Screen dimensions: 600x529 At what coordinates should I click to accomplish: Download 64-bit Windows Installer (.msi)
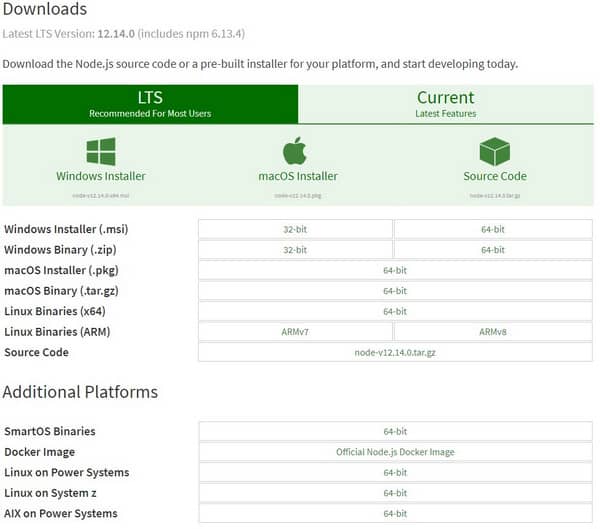pos(493,229)
